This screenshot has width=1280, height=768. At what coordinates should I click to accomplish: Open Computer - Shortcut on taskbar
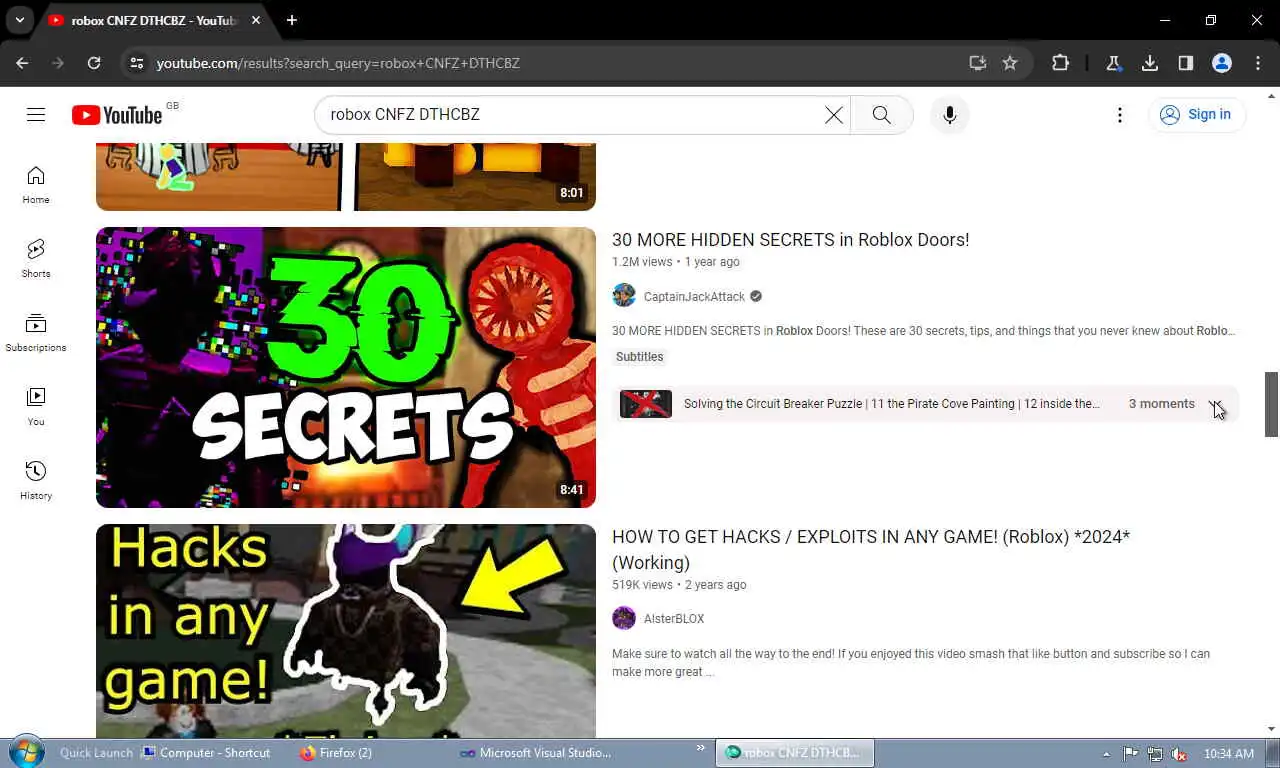(x=207, y=753)
